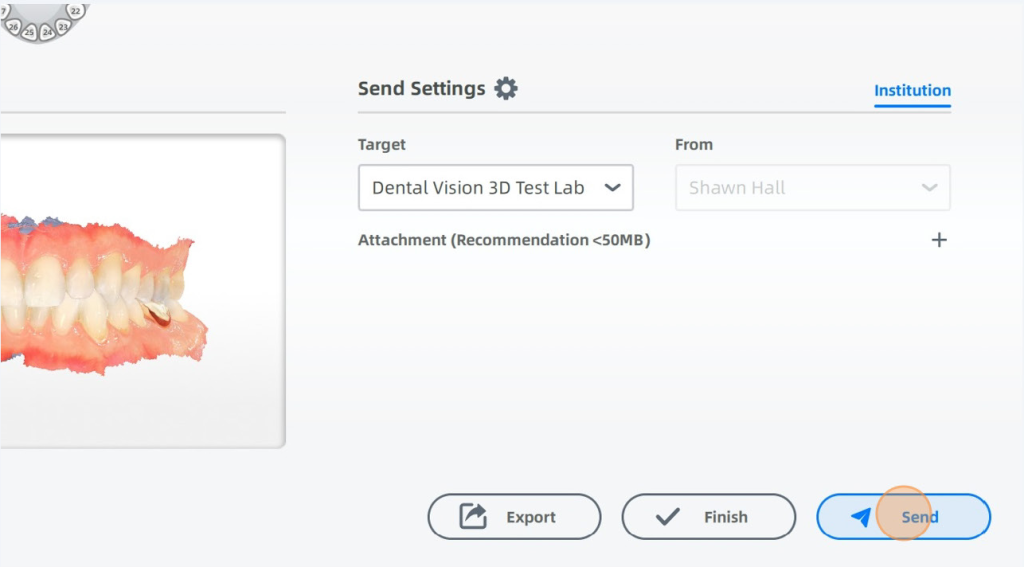The width and height of the screenshot is (1024, 567).
Task: Add an attachment with the plus icon
Action: point(939,240)
